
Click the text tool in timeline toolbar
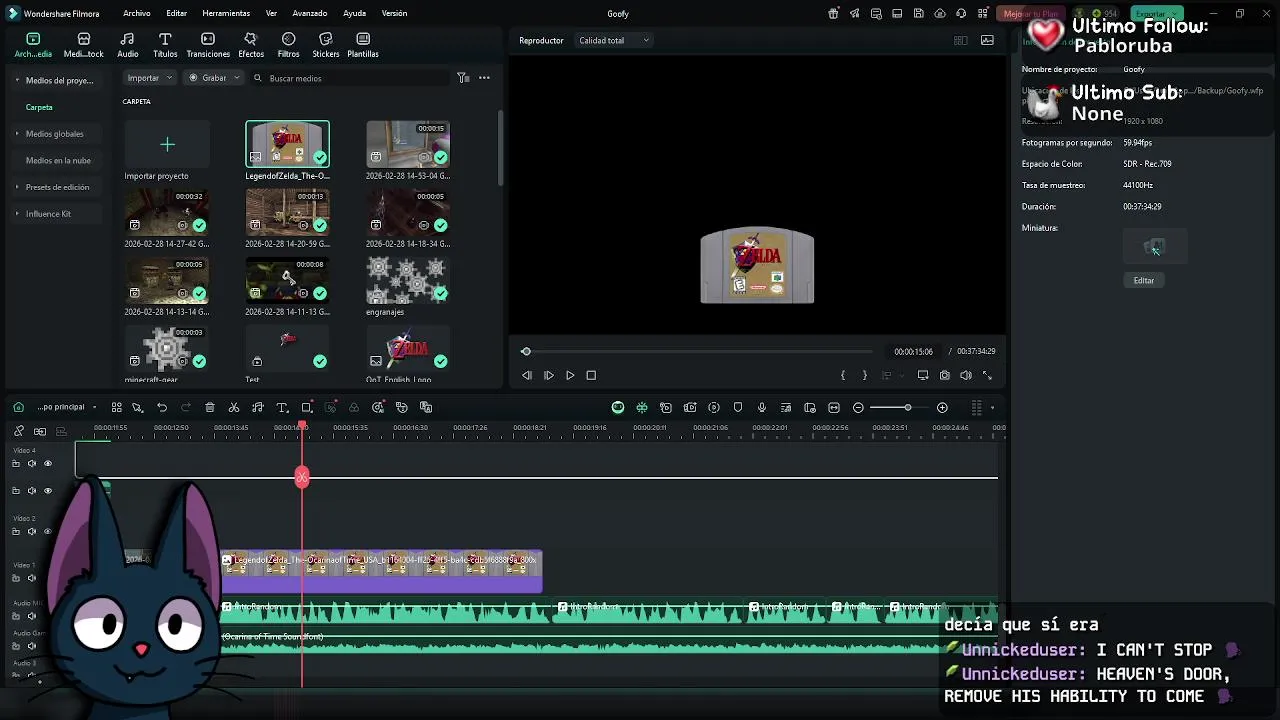click(x=282, y=407)
